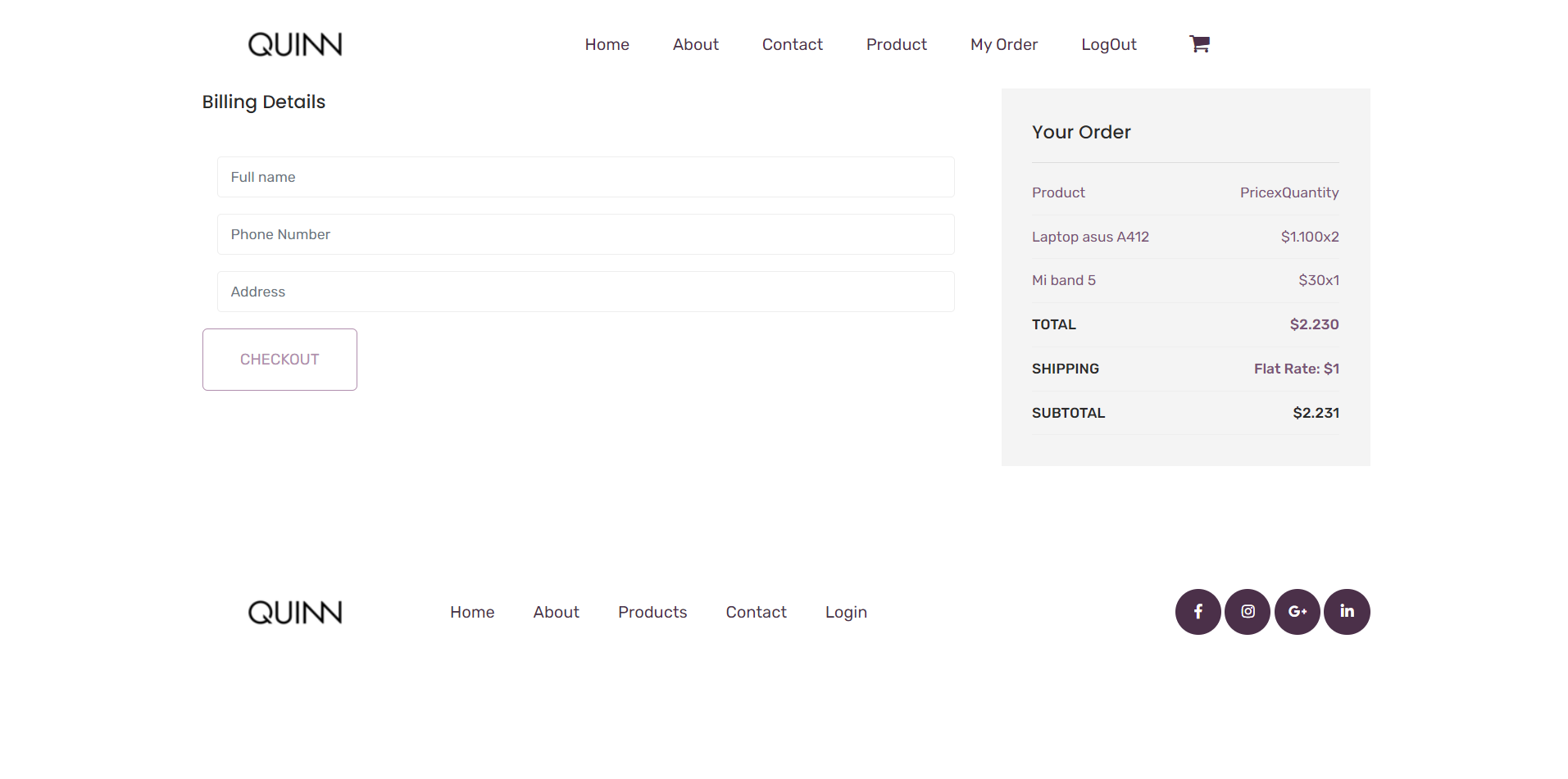Open the Product page from the navbar
Image resolution: width=1568 pixels, height=779 pixels.
[x=896, y=44]
